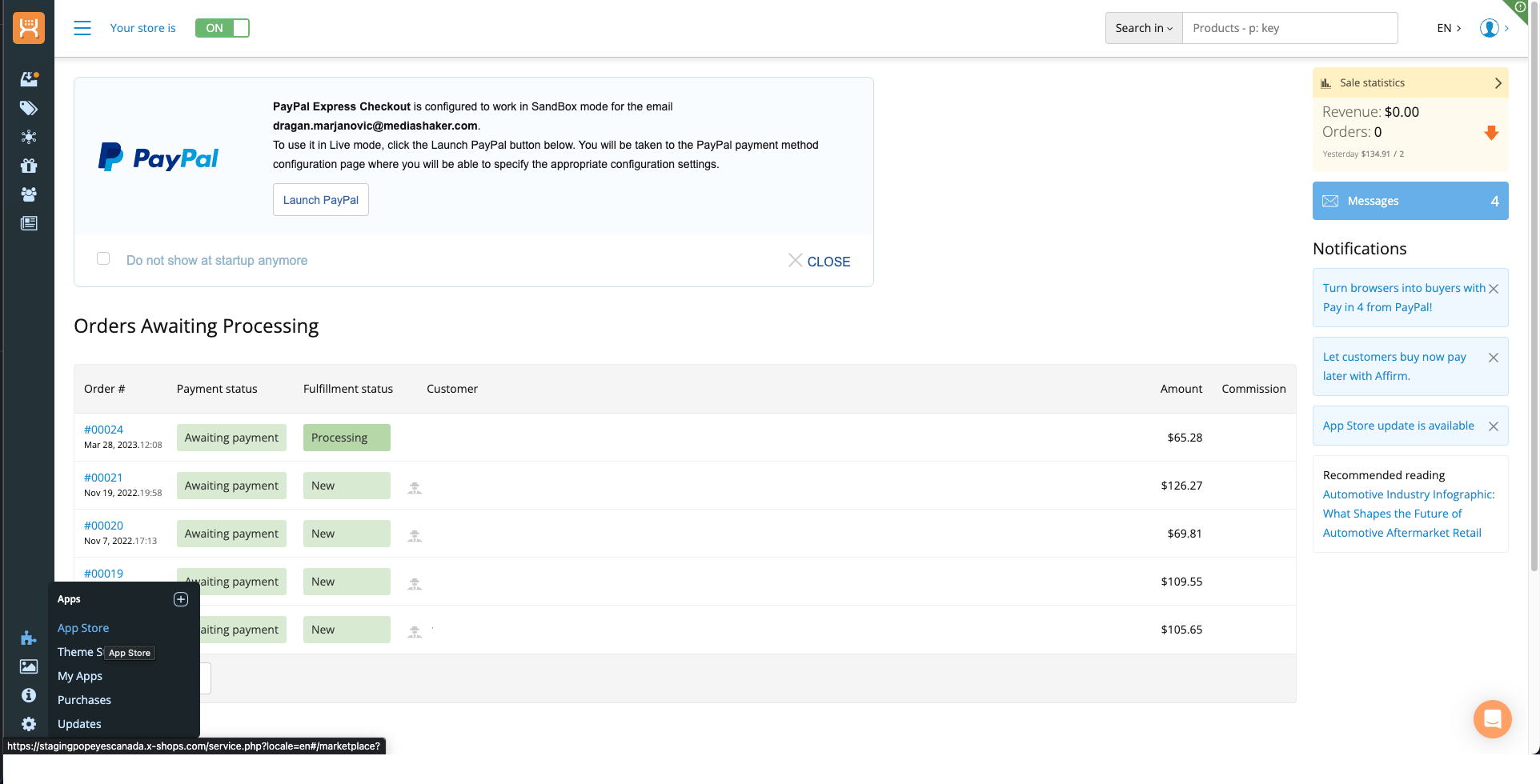This screenshot has width=1540, height=784.
Task: Click customer icon in $105.65 row
Action: pos(415,631)
